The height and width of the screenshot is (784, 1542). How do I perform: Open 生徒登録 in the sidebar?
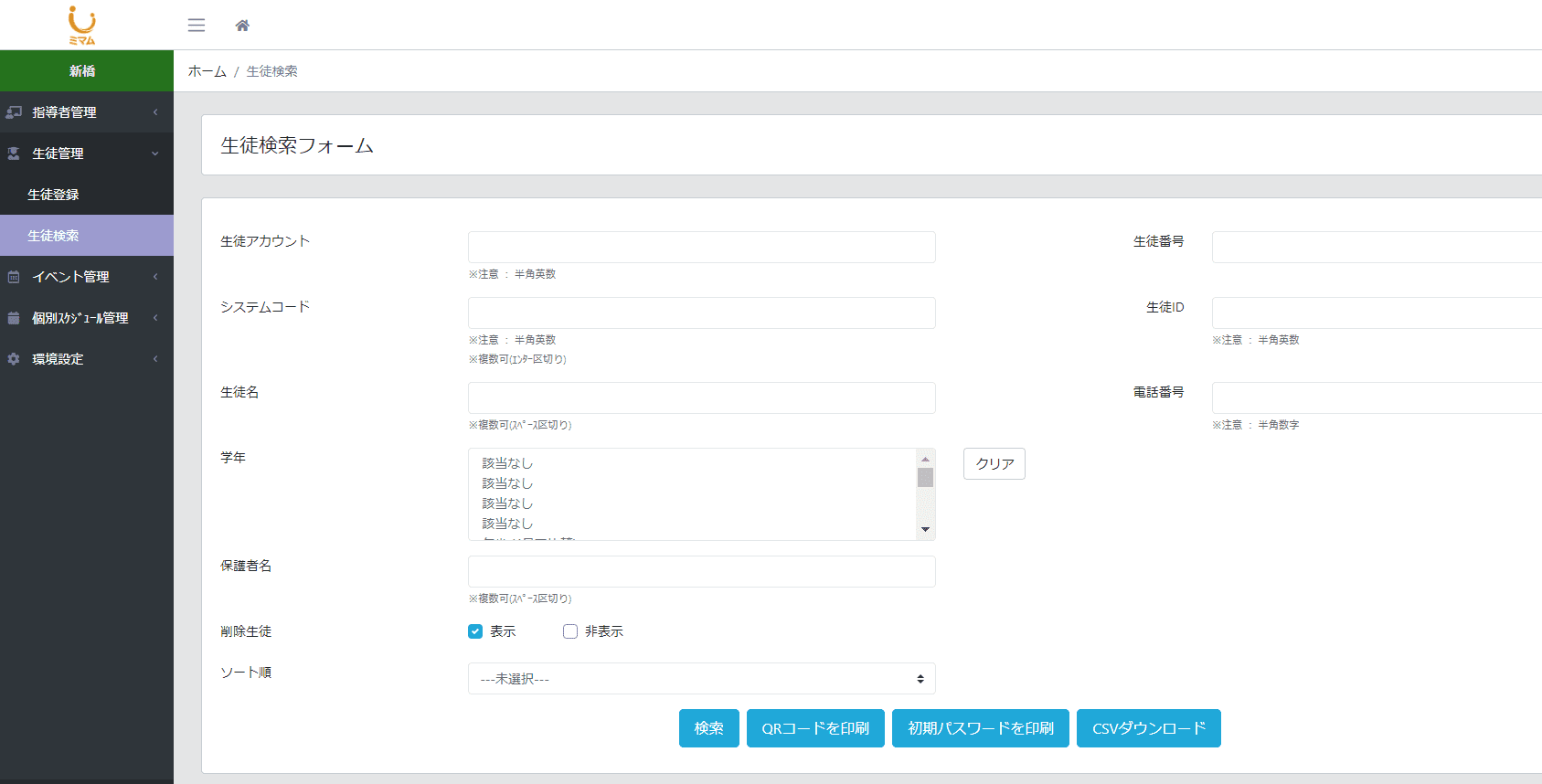click(x=53, y=195)
